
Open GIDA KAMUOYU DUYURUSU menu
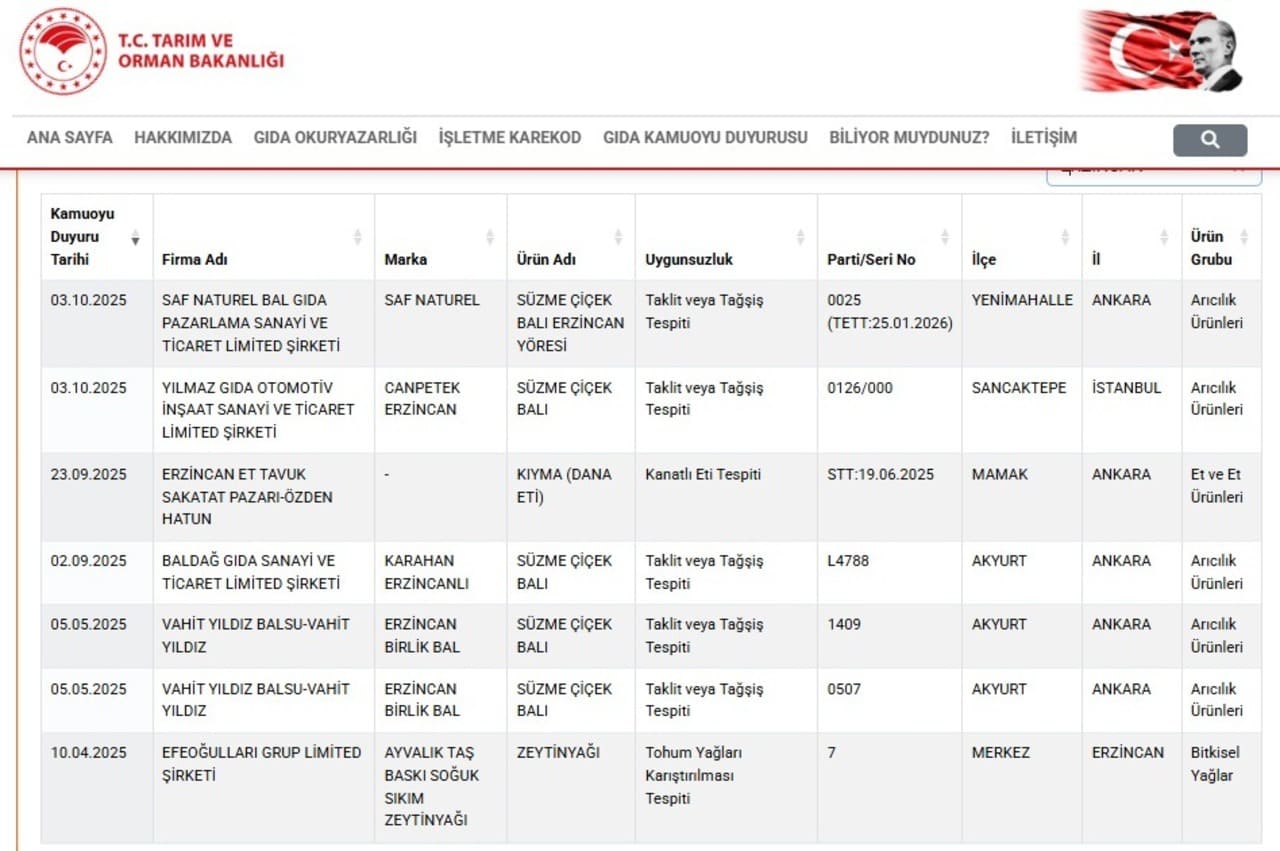pos(705,138)
